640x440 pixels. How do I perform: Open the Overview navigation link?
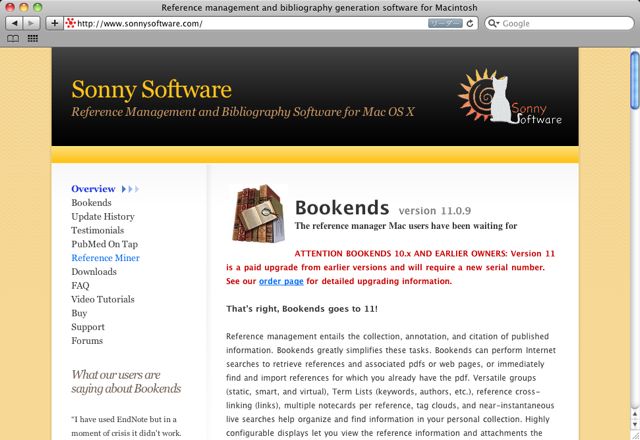[93, 189]
